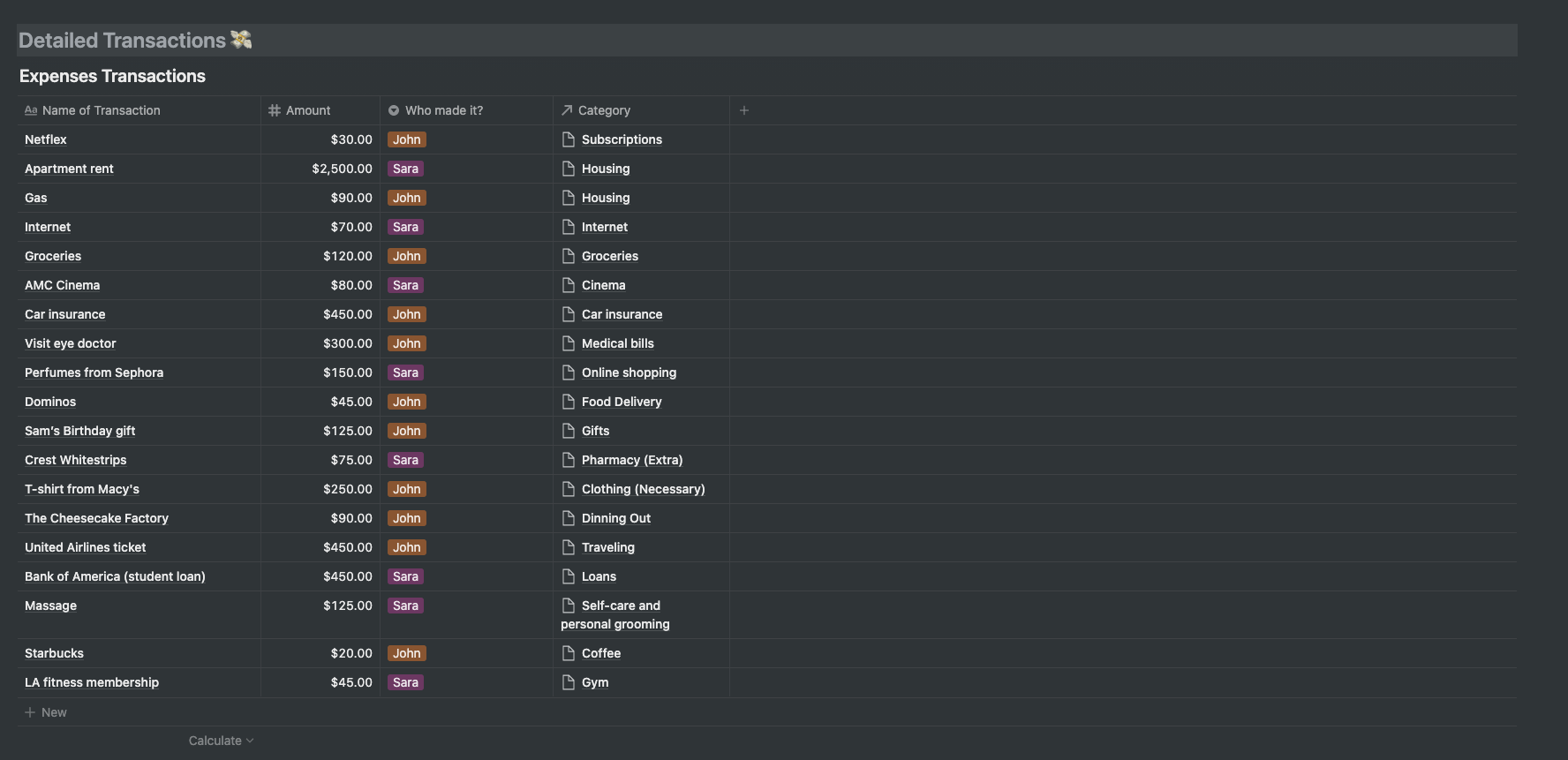Click the $2,500.00 amount cell
Viewport: 1568px width, 760px height.
[x=342, y=169]
